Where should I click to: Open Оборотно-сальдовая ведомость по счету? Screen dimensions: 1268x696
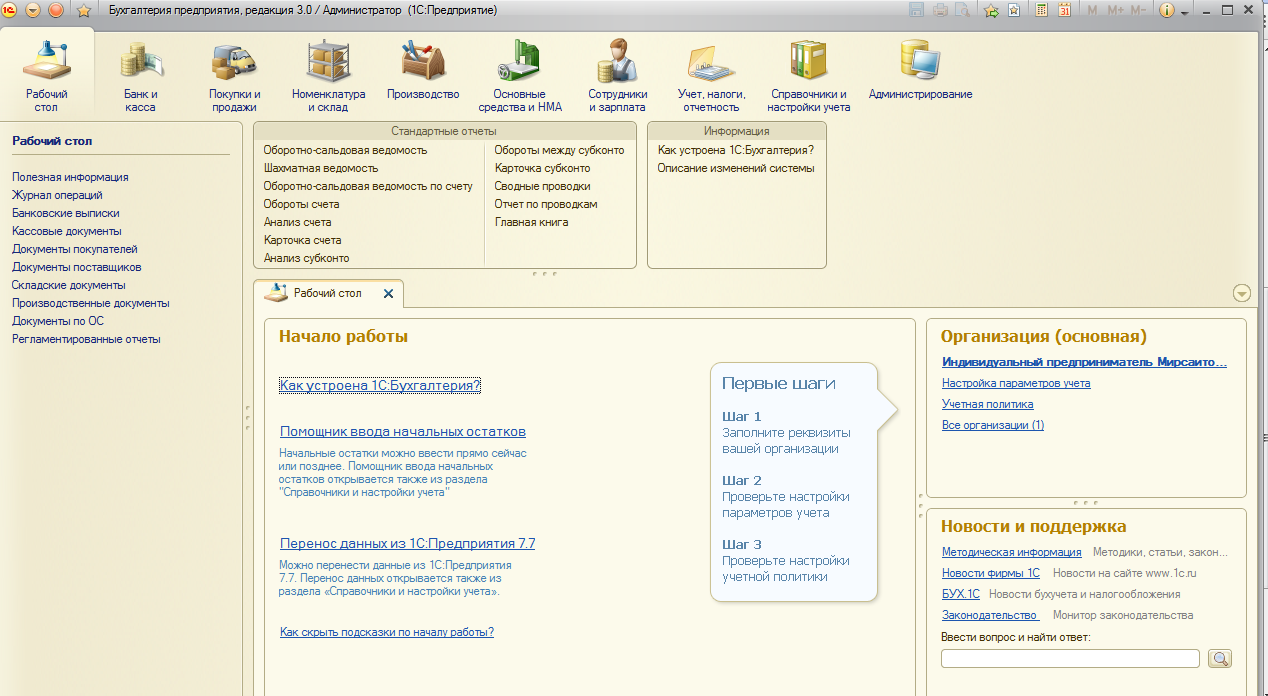(368, 186)
